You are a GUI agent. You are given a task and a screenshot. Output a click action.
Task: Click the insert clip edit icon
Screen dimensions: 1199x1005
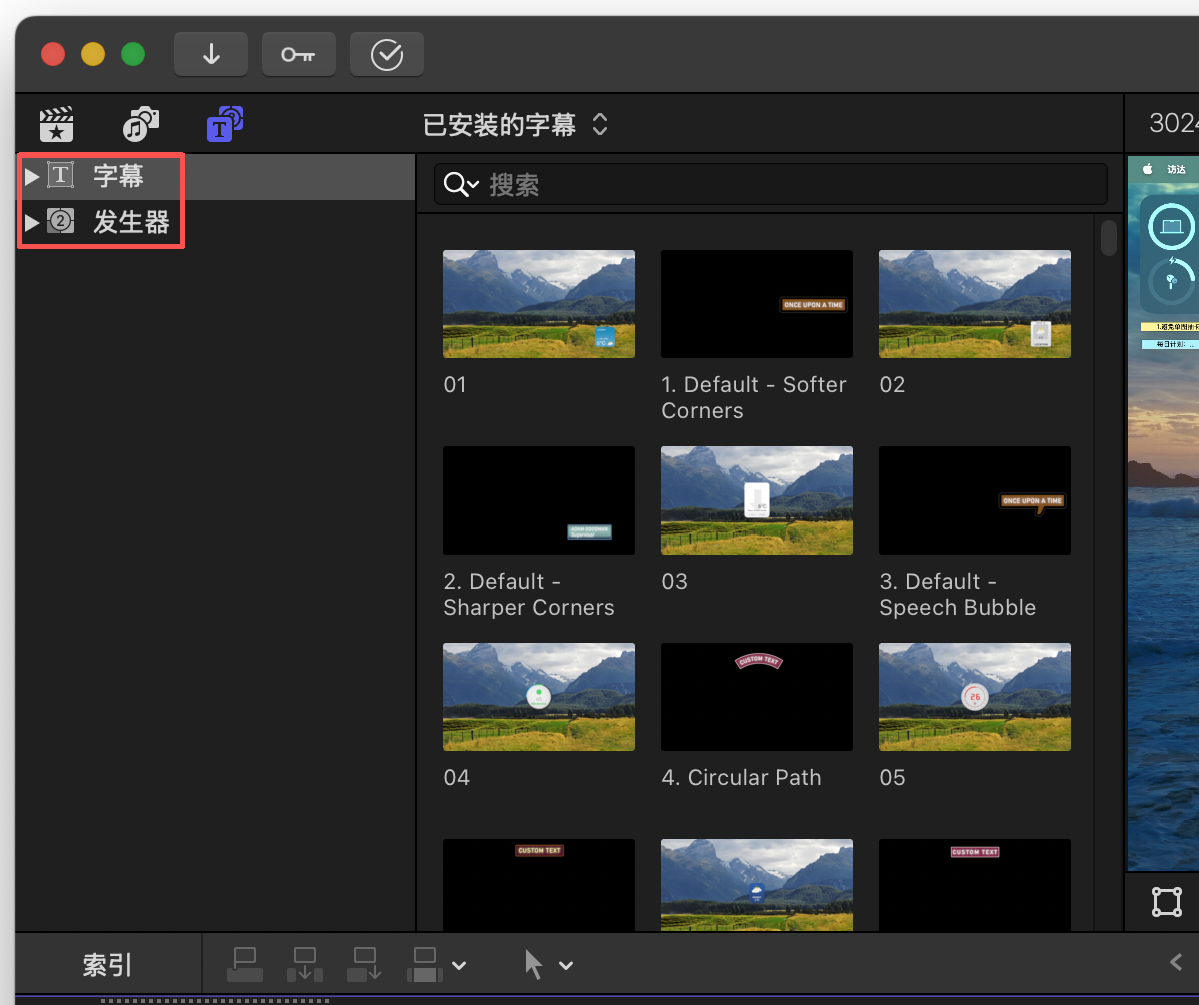pos(304,964)
